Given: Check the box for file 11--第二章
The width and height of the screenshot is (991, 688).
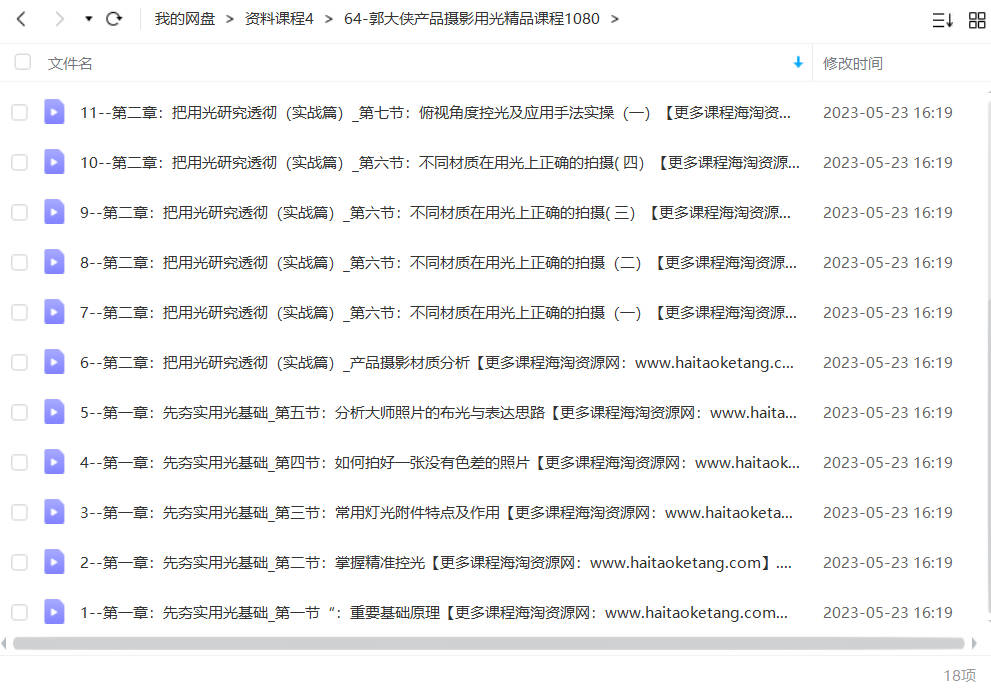Looking at the screenshot, I should pyautogui.click(x=20, y=112).
